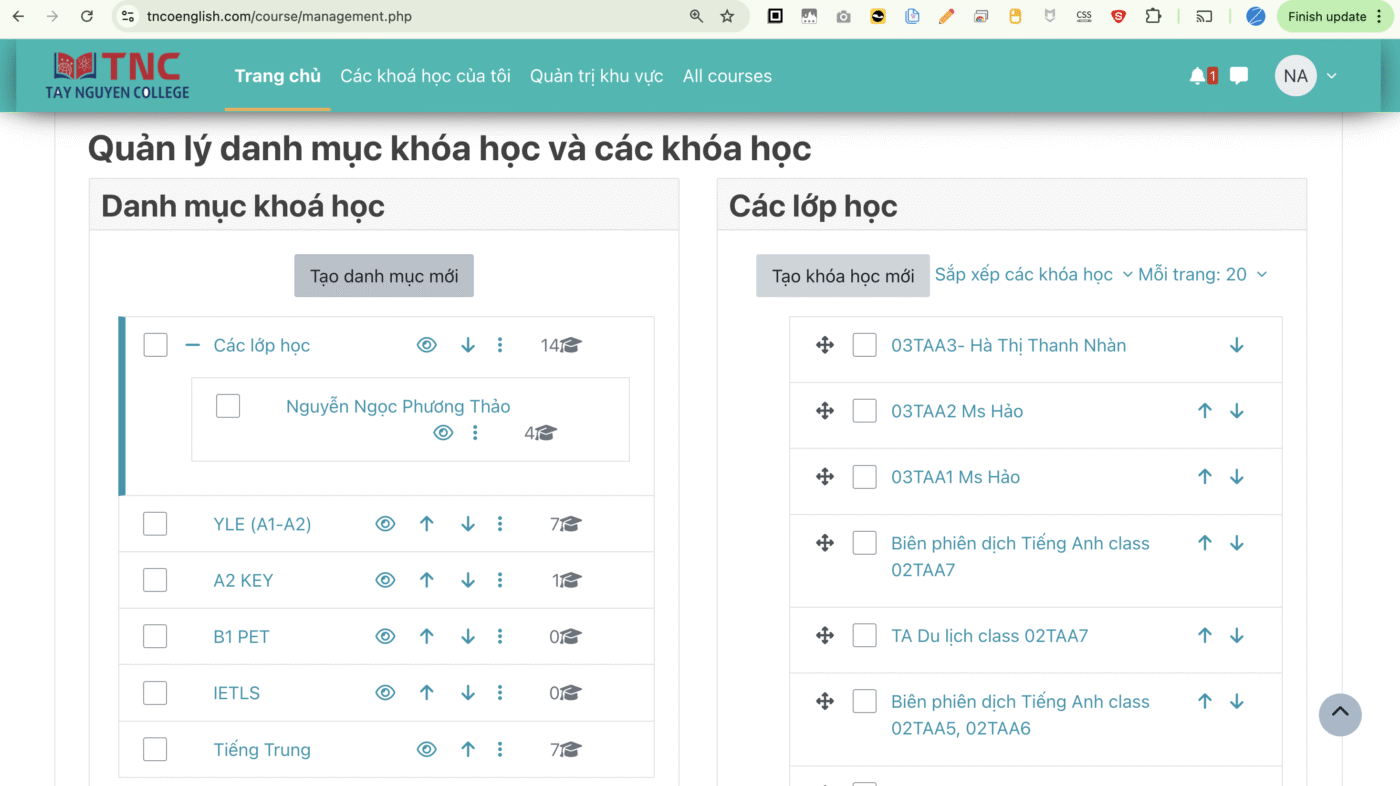Screen dimensions: 1400x786
Task: Open the Sắp xếp các khóa học dropdown
Action: pyautogui.click(x=1033, y=275)
